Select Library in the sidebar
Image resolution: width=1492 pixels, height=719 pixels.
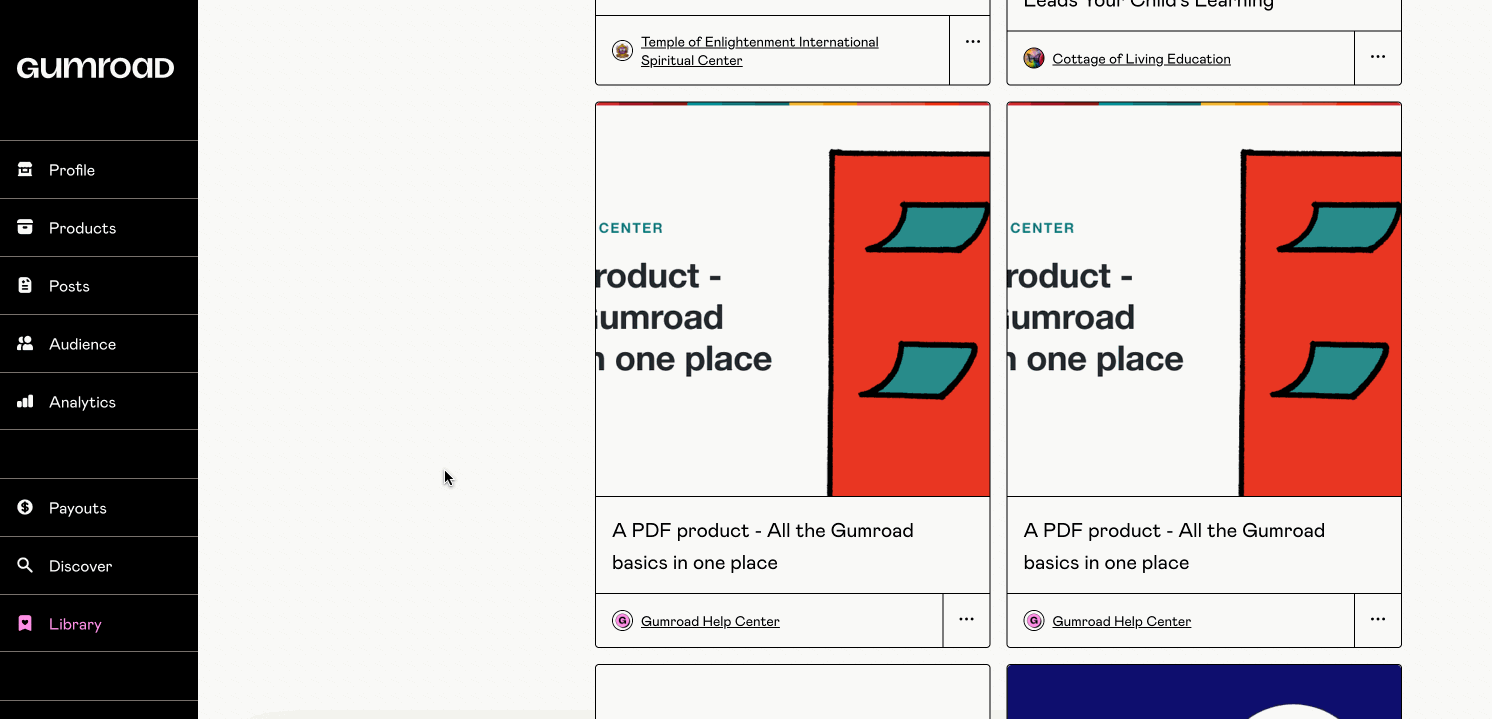pos(99,623)
